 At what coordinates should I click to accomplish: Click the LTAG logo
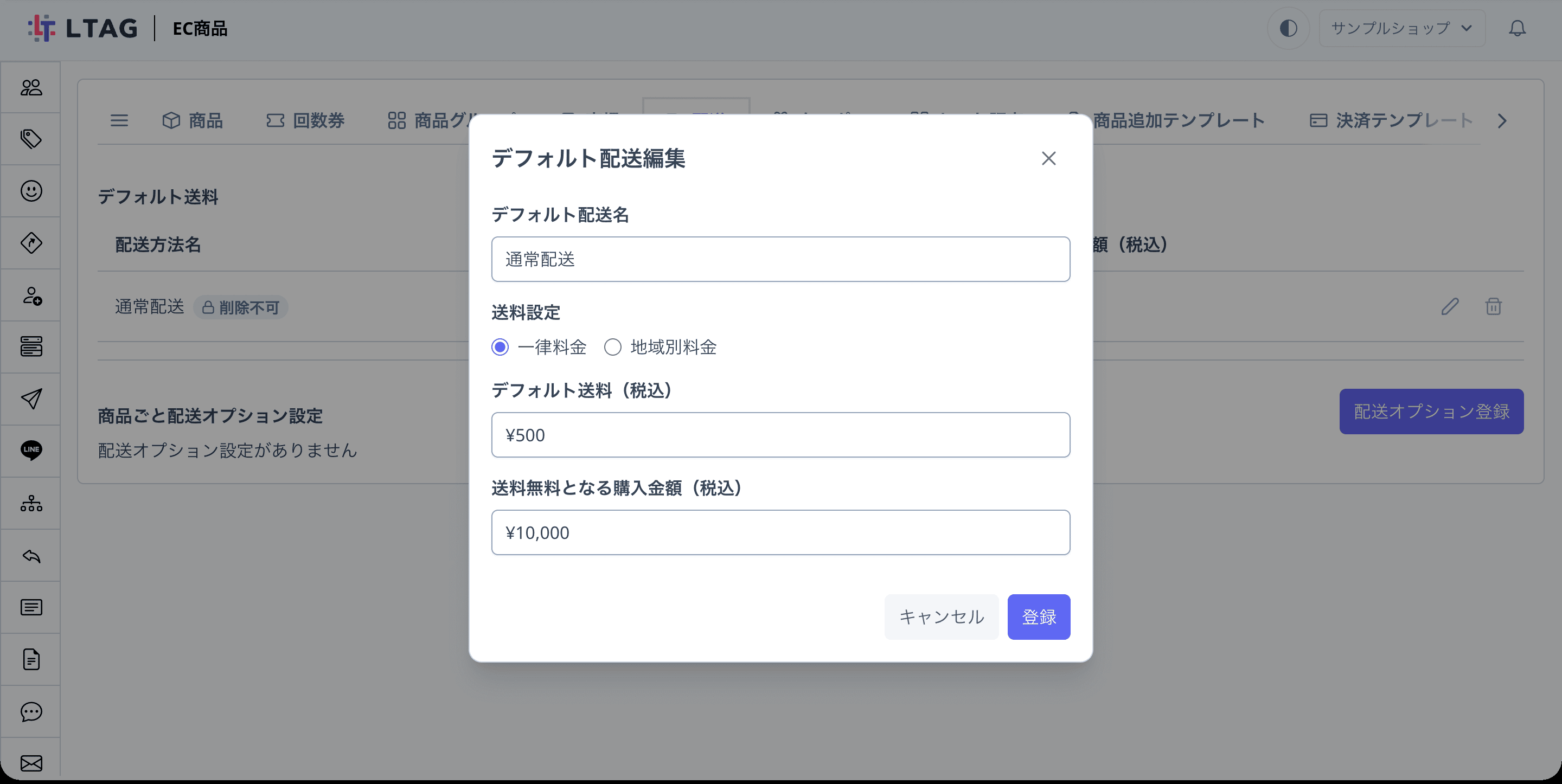point(82,29)
